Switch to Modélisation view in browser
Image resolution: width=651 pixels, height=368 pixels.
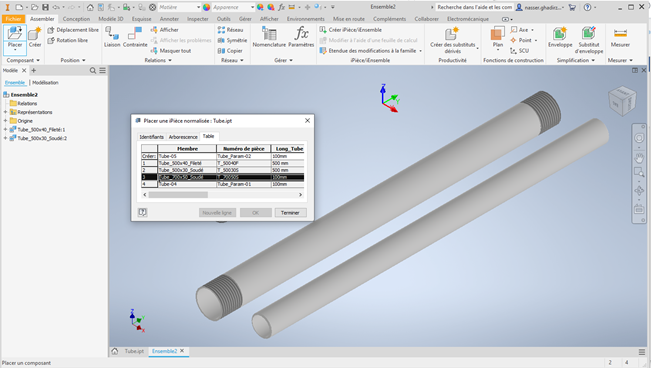(x=45, y=83)
